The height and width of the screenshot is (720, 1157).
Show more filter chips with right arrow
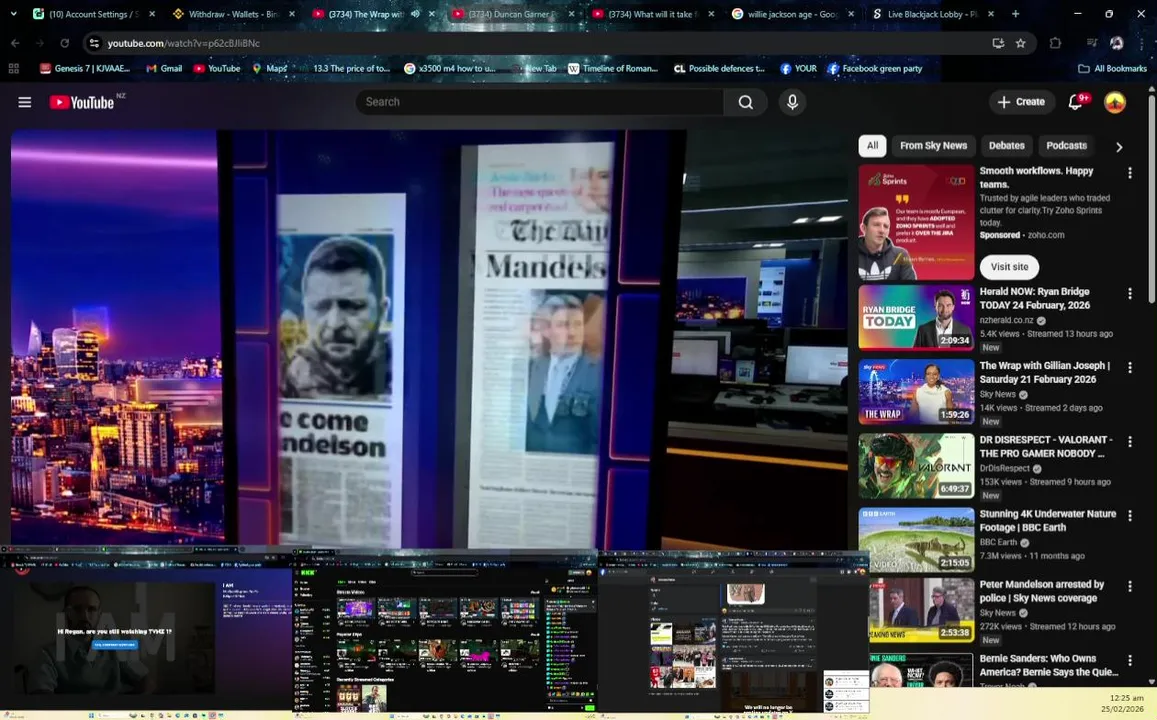pos(1119,147)
